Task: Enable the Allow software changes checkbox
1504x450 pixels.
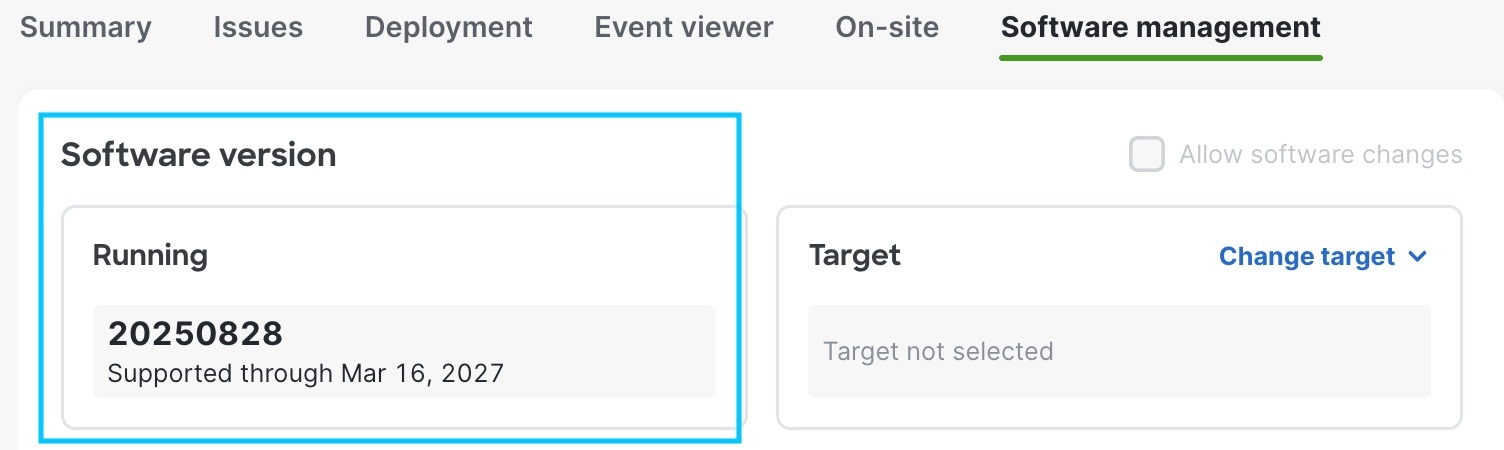Action: [x=1147, y=155]
